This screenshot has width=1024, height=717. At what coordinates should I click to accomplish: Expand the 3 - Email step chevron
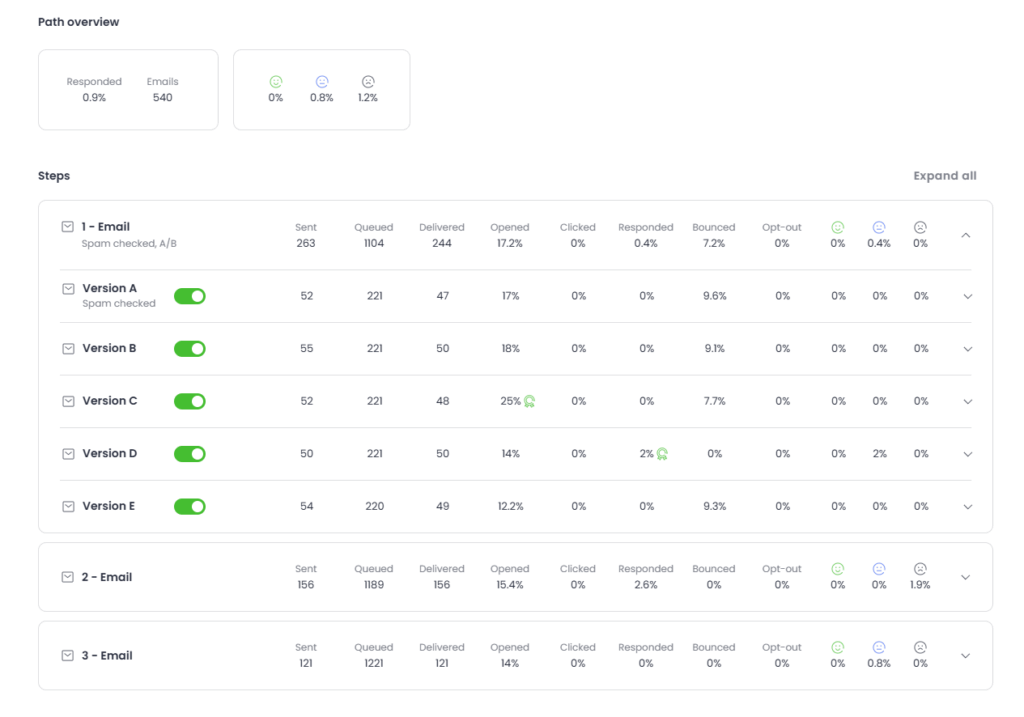coord(965,656)
